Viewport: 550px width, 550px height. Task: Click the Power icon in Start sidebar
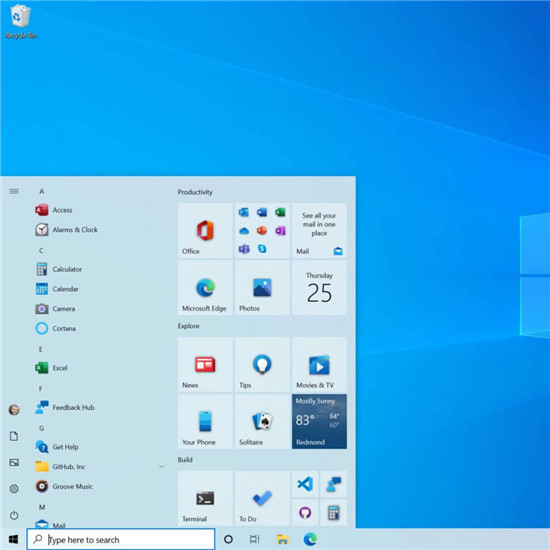point(14,515)
